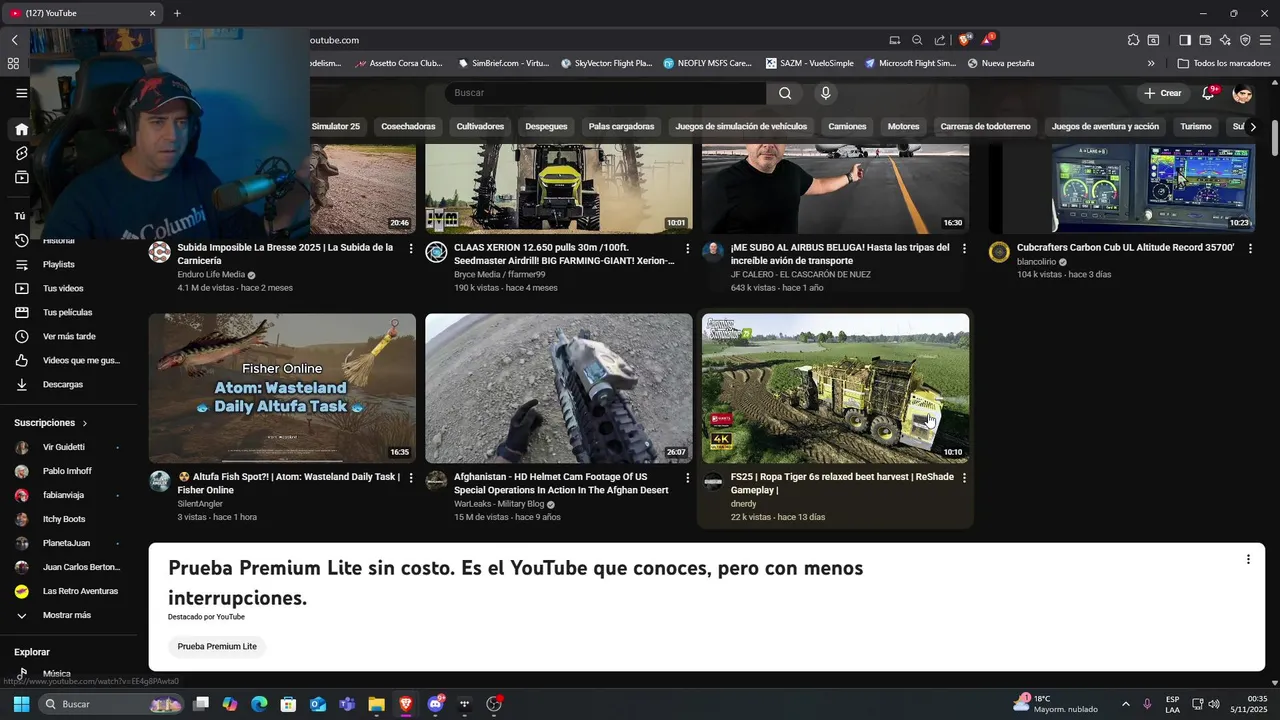Open OBS Studio icon in taskbar
The width and height of the screenshot is (1280, 720).
pos(493,704)
